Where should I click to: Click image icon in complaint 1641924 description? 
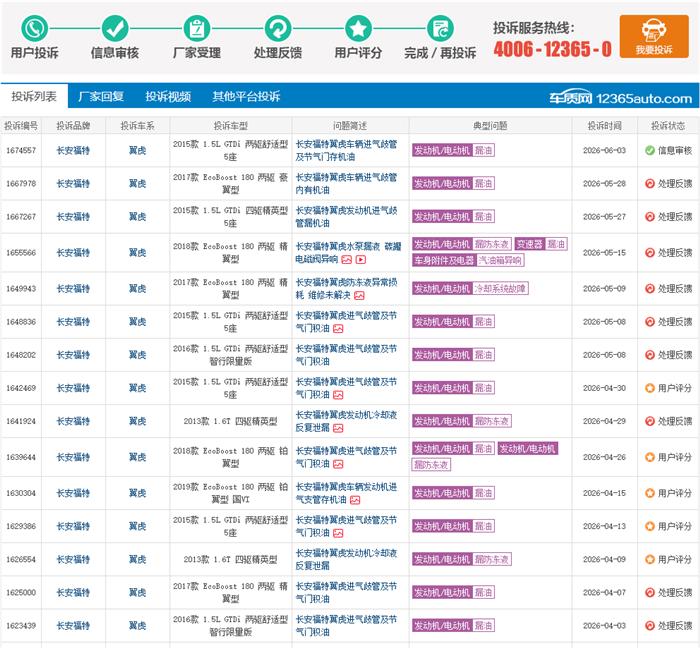tap(338, 428)
